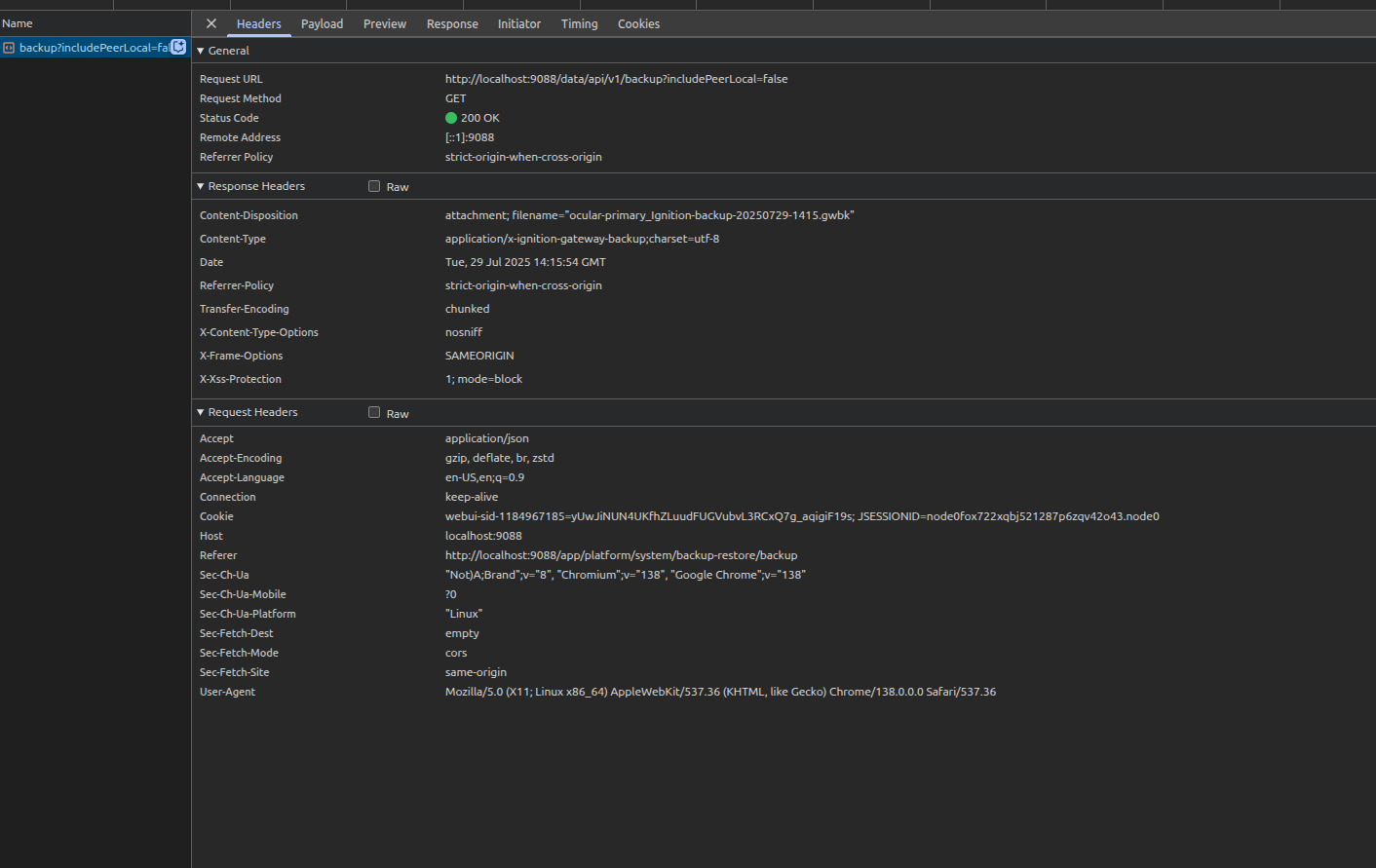Toggle Raw checkbox for Response Headers
This screenshot has height=868, width=1376.
[x=374, y=186]
